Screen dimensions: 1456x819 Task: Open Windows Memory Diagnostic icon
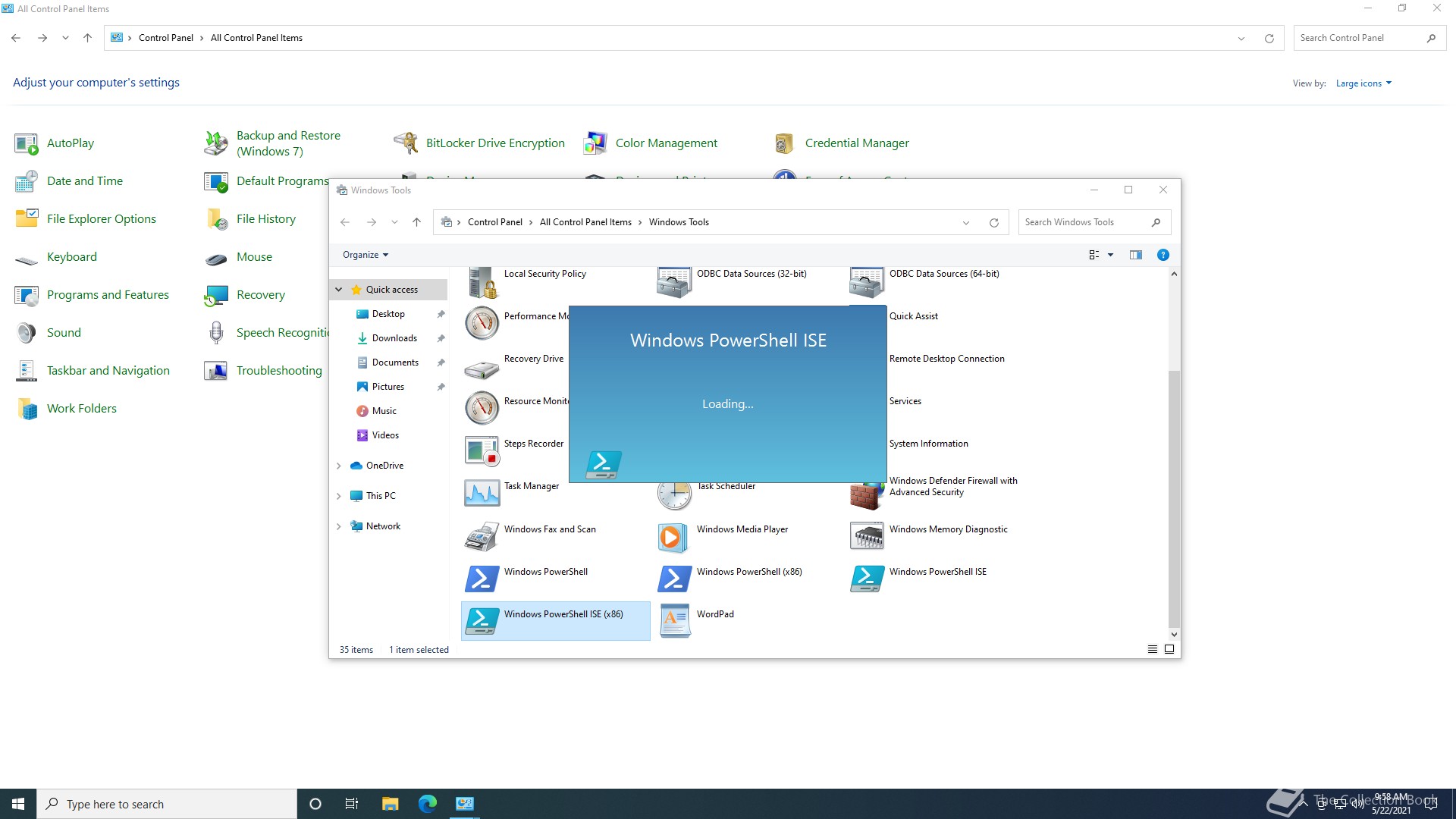pyautogui.click(x=867, y=536)
